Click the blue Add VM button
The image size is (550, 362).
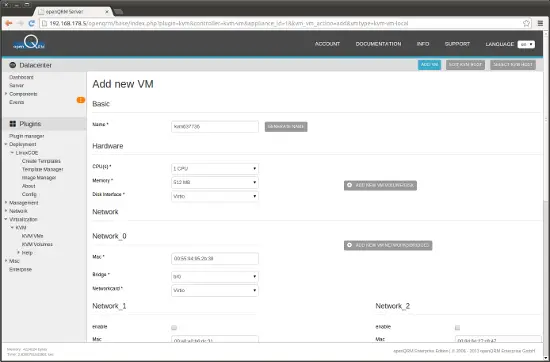[x=429, y=65]
